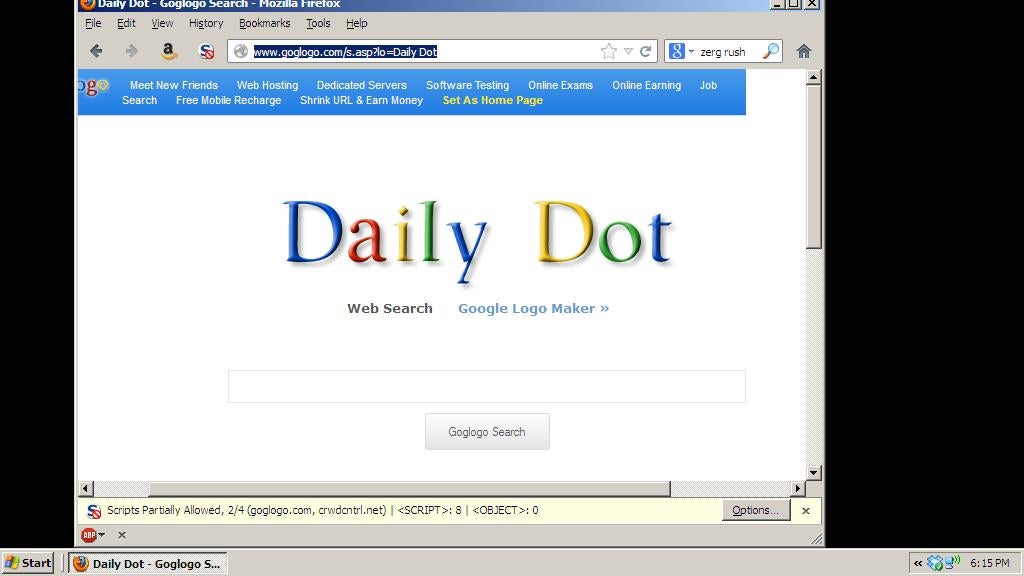Open the File menu

pos(93,24)
